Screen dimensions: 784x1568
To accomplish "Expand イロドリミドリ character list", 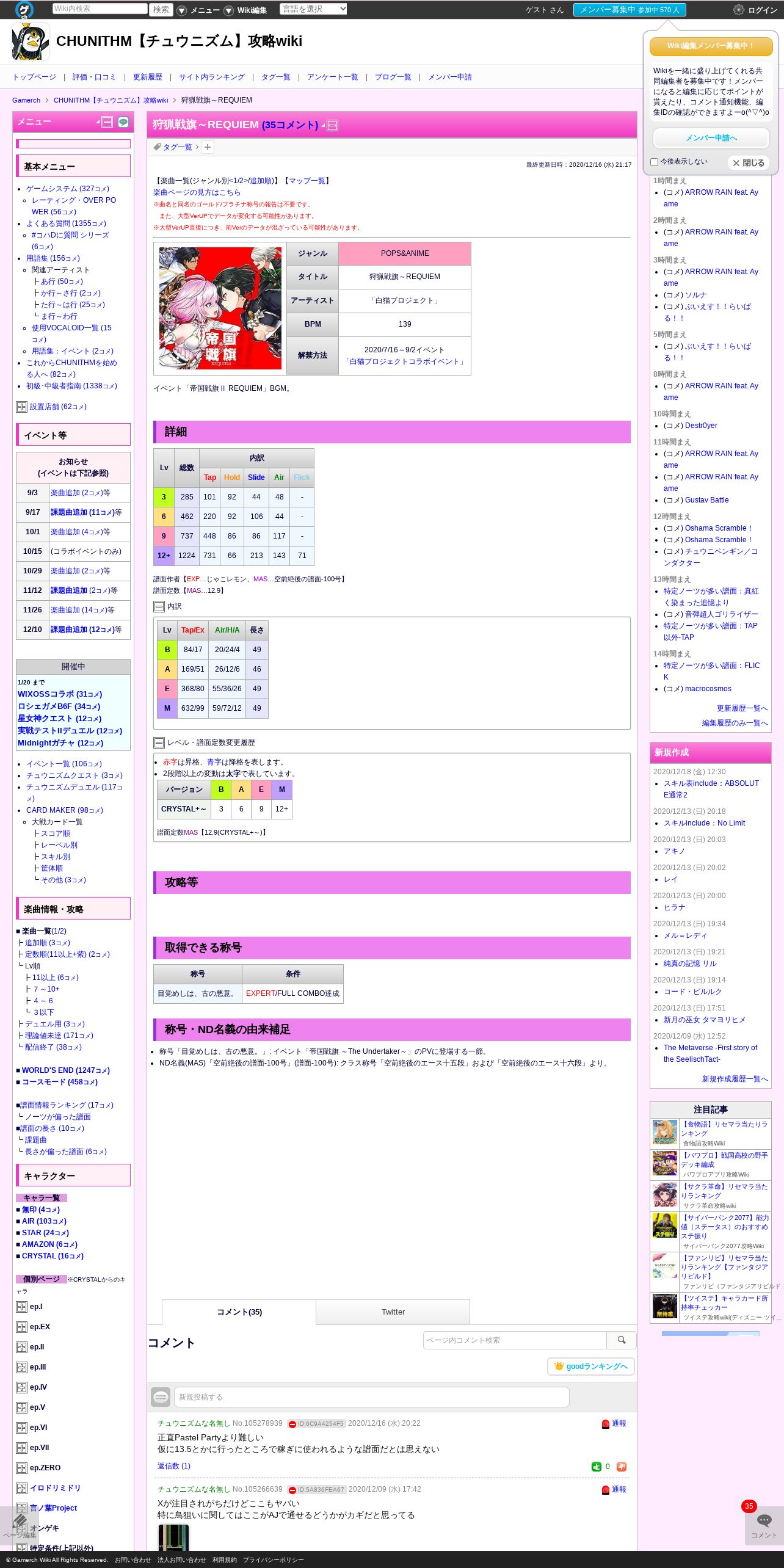I will pos(21,1488).
